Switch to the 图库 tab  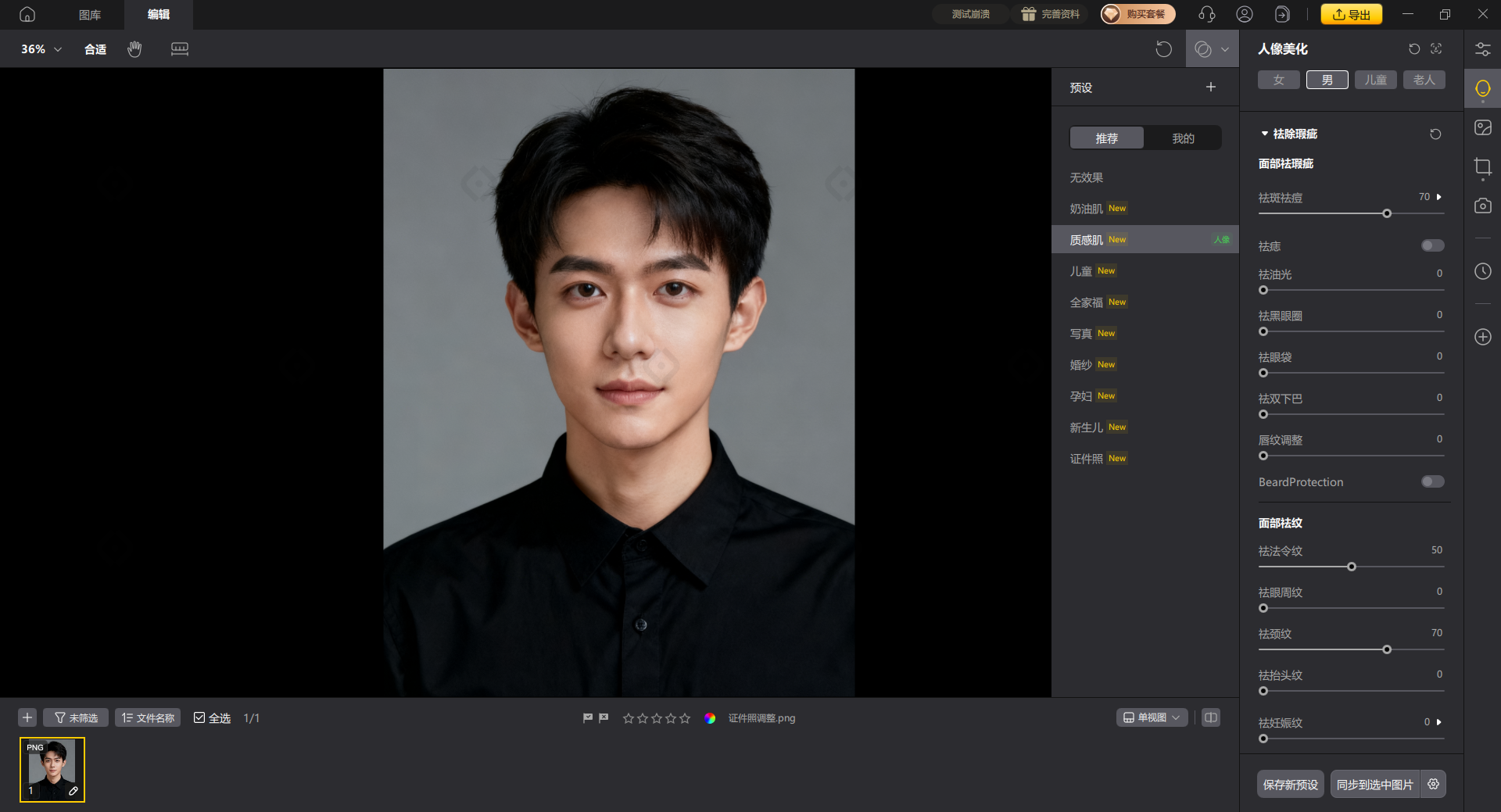(x=90, y=15)
